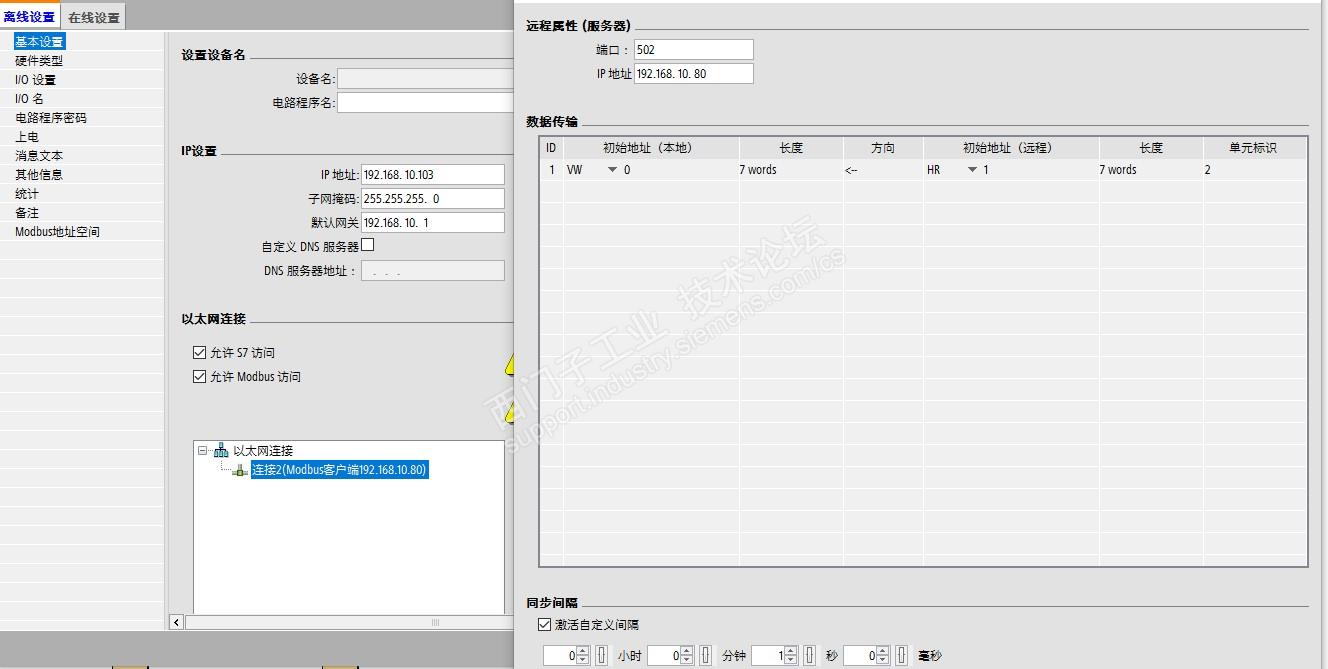1328x669 pixels.
Task: Click the 方向 column header
Action: click(883, 148)
